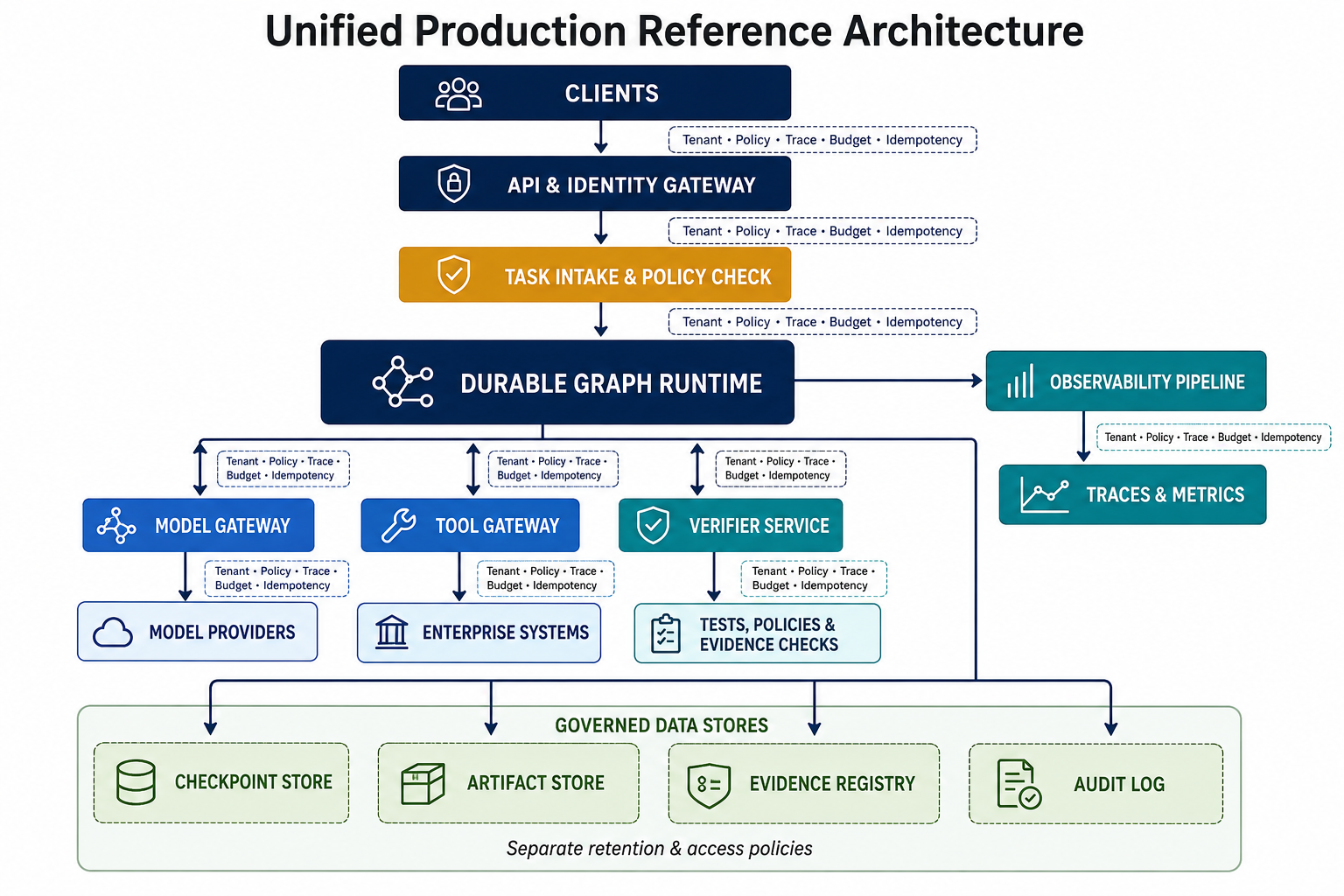Viewport: 1344px width, 896px height.
Task: Click the "AUDIT LOG" label
Action: click(x=1119, y=784)
